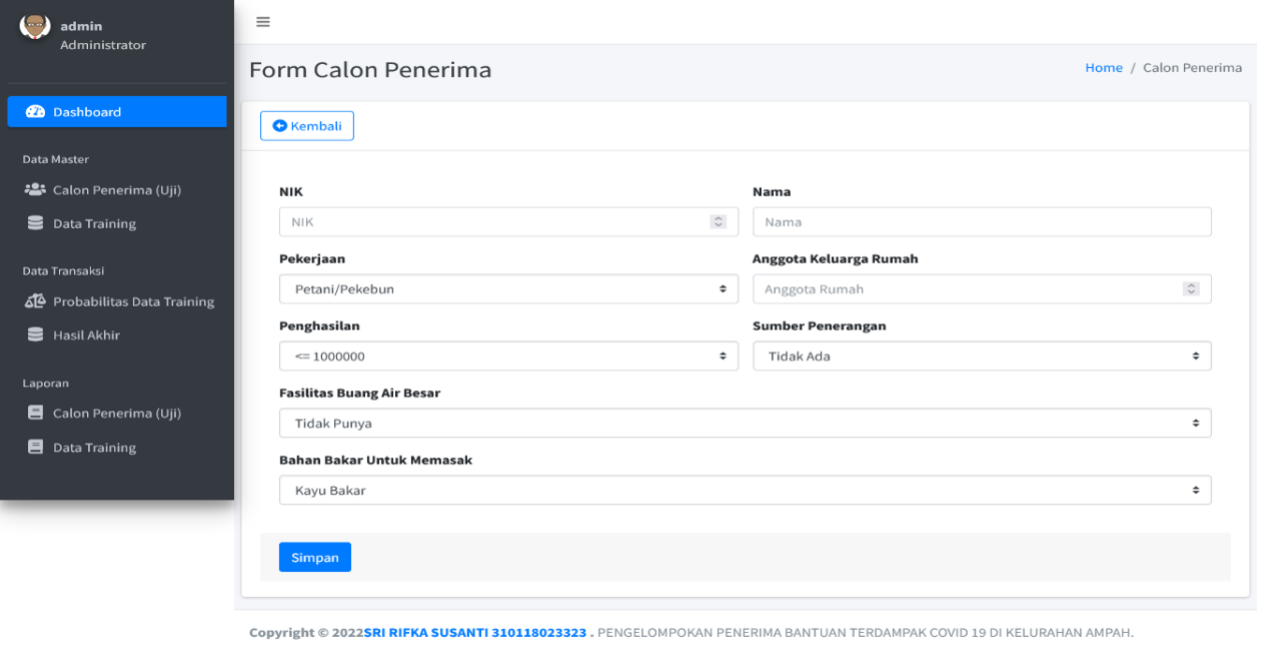Expand the Sumber Penerangan dropdown
This screenshot has width=1261, height=656.
click(982, 356)
